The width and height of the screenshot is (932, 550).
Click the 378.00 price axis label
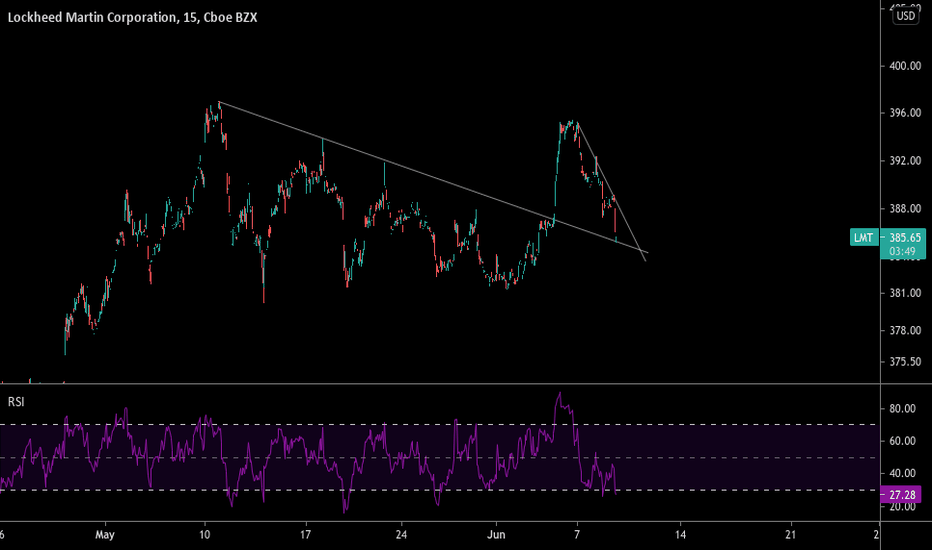click(905, 331)
